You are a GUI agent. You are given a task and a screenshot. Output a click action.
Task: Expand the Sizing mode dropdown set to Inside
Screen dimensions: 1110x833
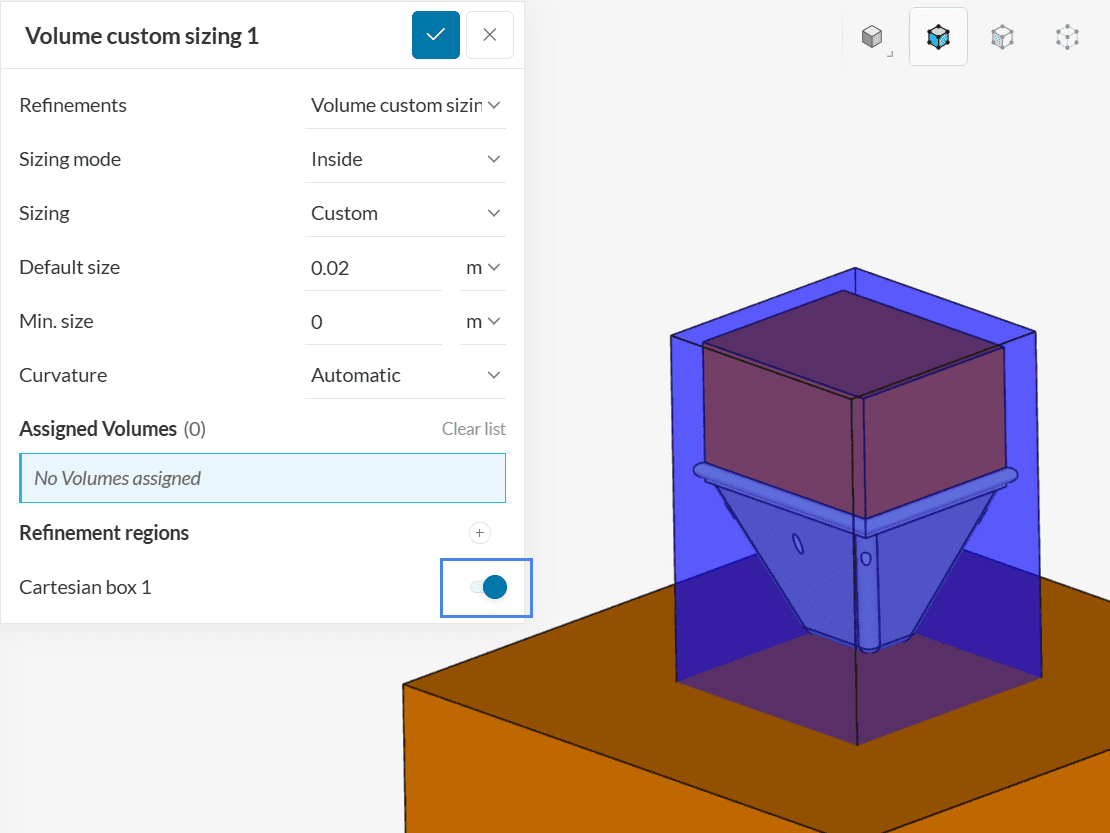coord(405,159)
